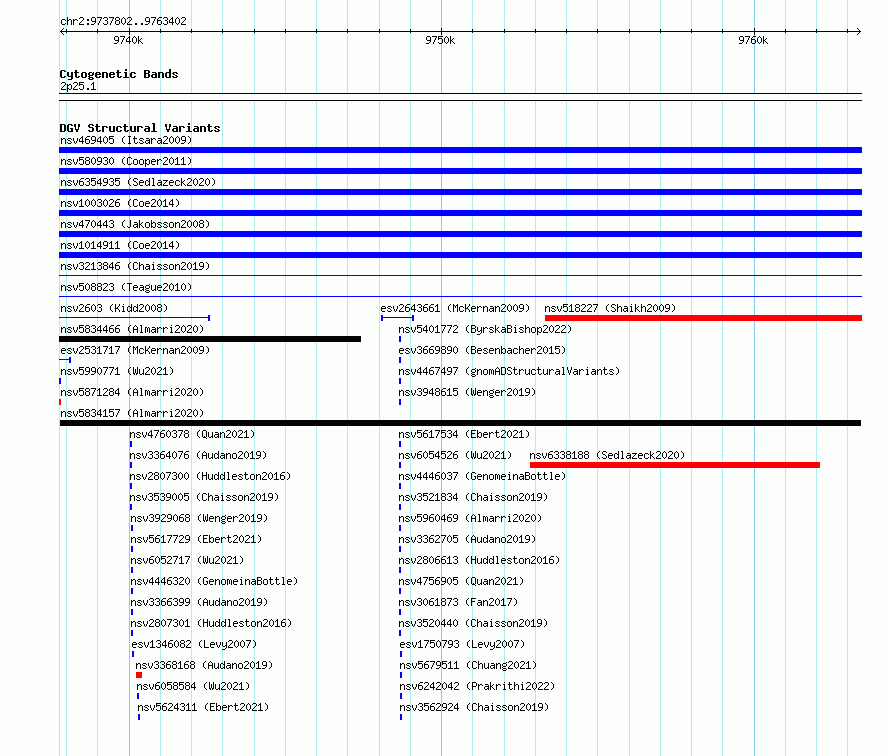Click the nsv5679511 (Chuang2021) label

pos(468,665)
